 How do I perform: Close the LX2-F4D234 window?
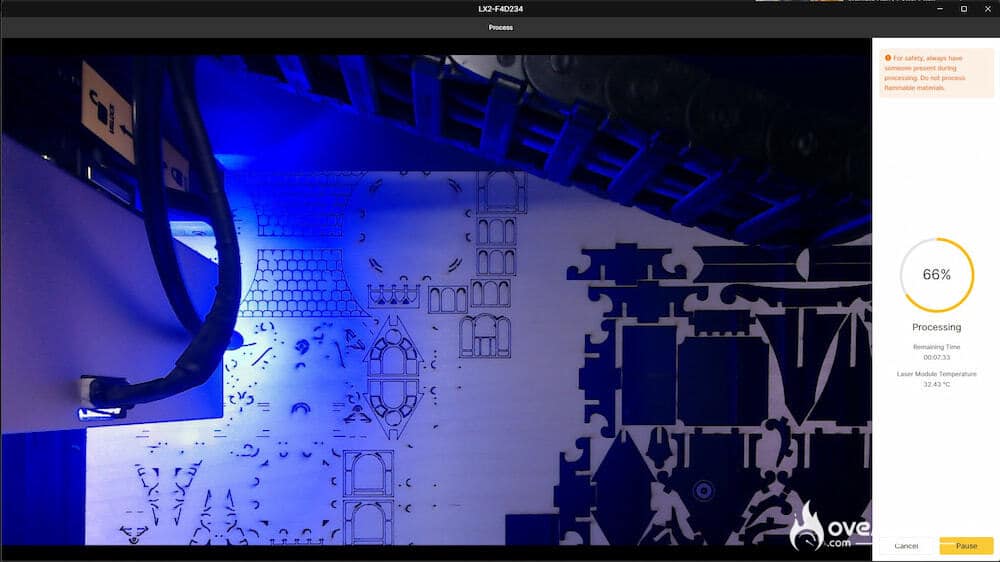coord(987,9)
